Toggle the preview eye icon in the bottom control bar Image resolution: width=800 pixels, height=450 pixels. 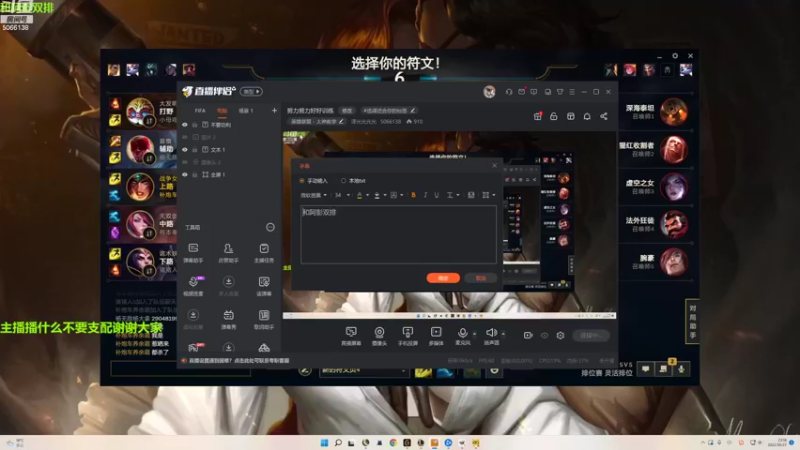544,335
